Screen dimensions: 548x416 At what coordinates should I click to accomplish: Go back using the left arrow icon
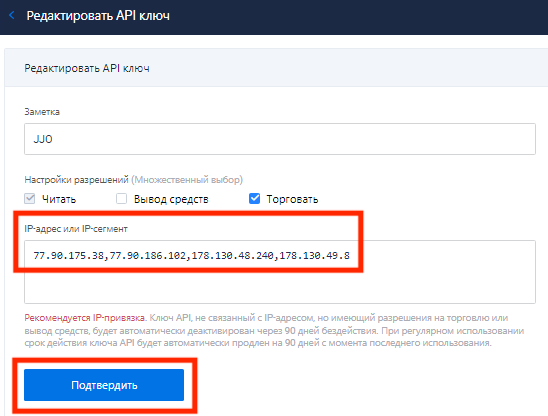click(12, 15)
